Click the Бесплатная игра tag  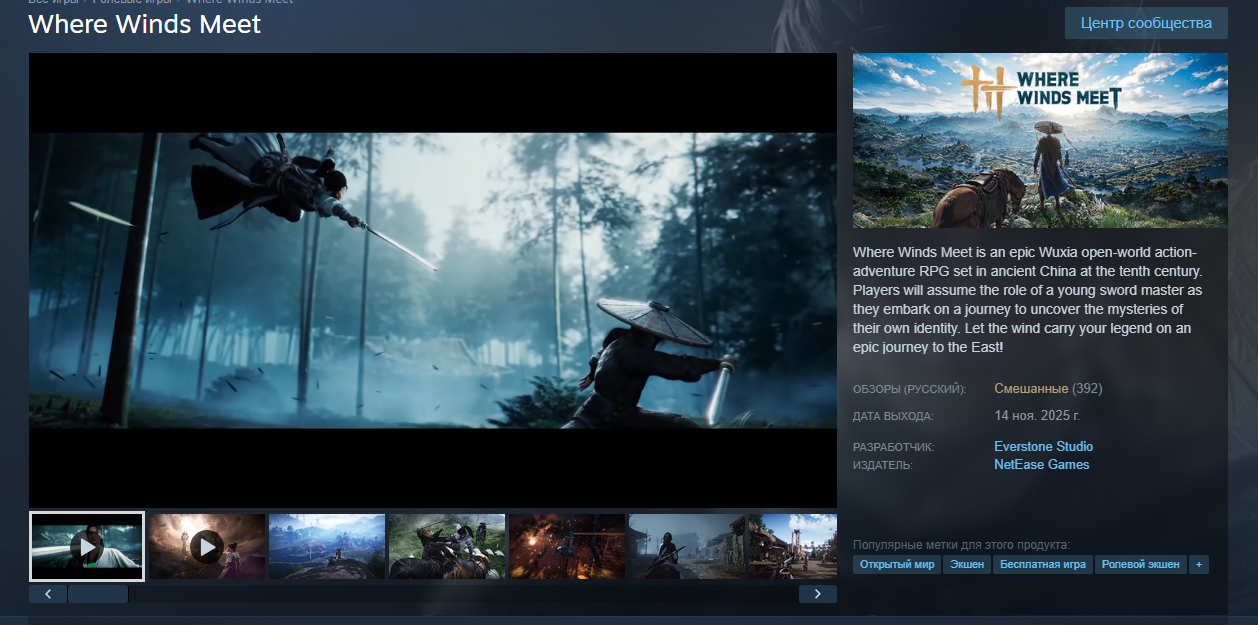click(1043, 565)
